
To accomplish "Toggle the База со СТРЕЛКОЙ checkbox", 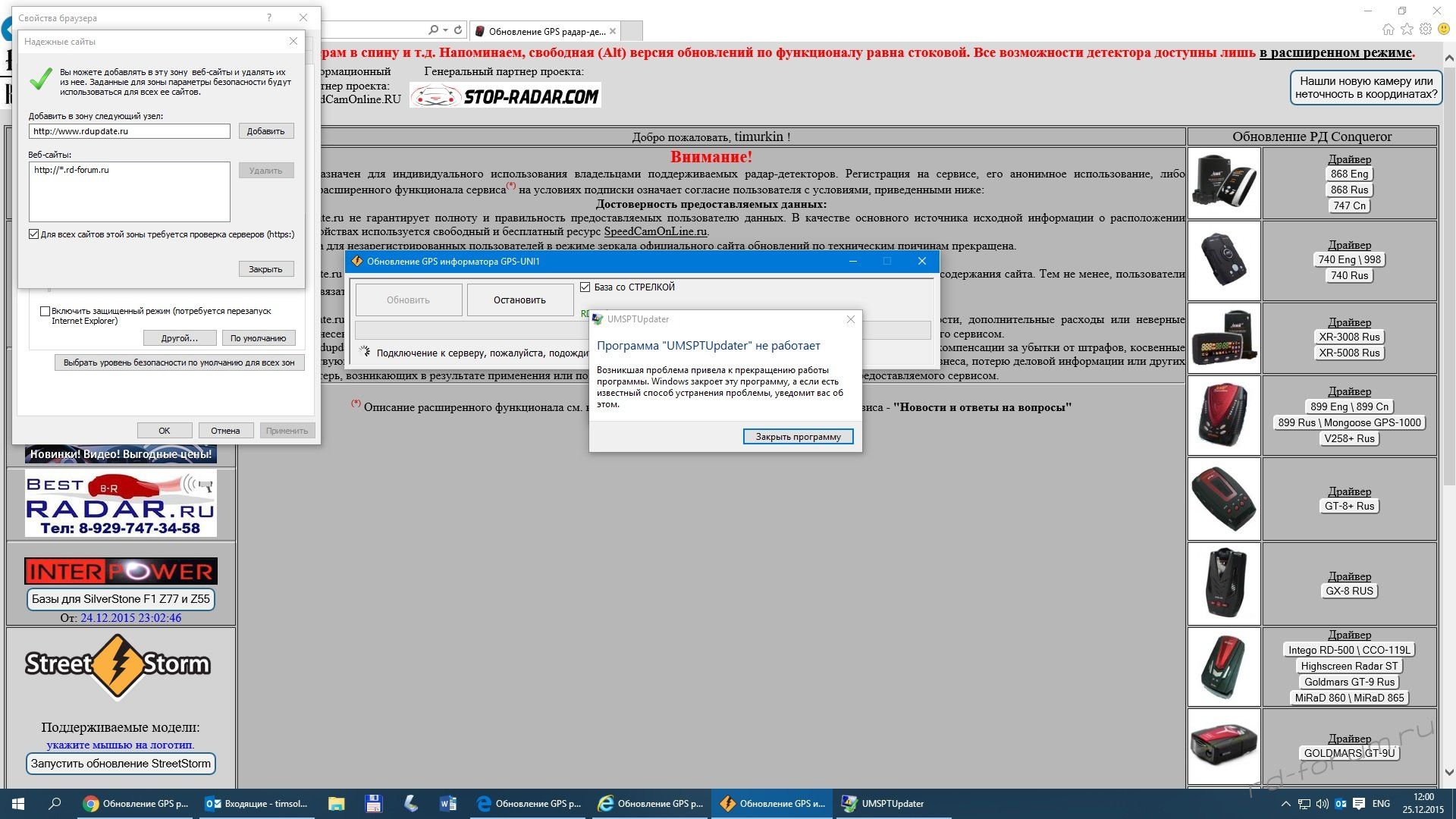I will coord(585,287).
